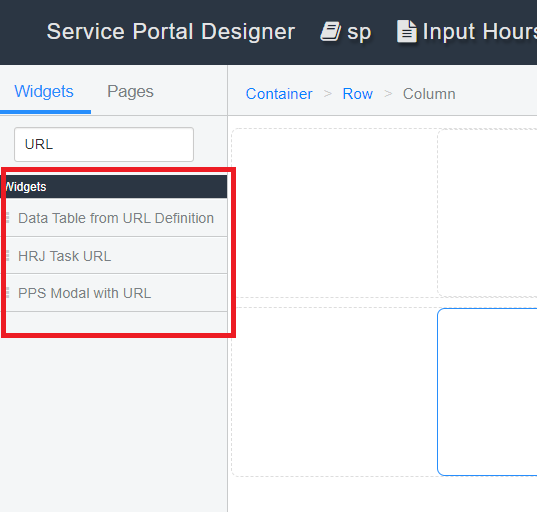Click the sp portal name in header
Image resolution: width=537 pixels, height=512 pixels.
[359, 32]
